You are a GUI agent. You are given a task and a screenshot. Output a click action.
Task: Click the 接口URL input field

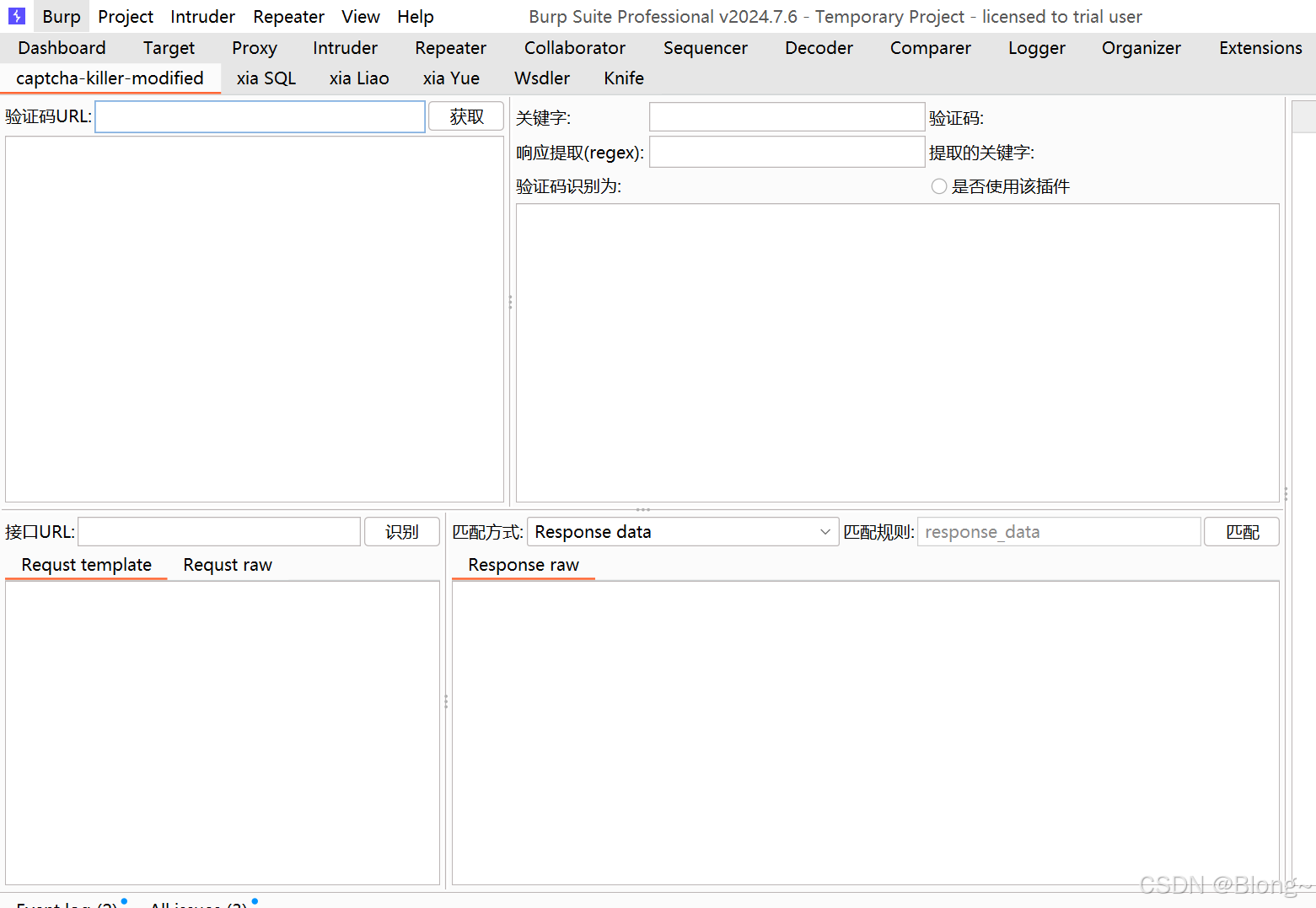[x=219, y=532]
